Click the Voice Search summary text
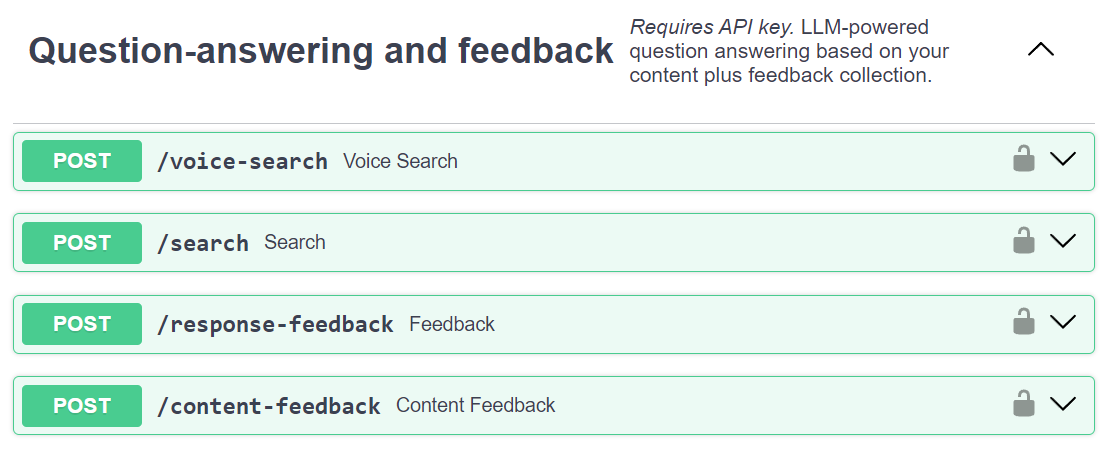 (400, 161)
